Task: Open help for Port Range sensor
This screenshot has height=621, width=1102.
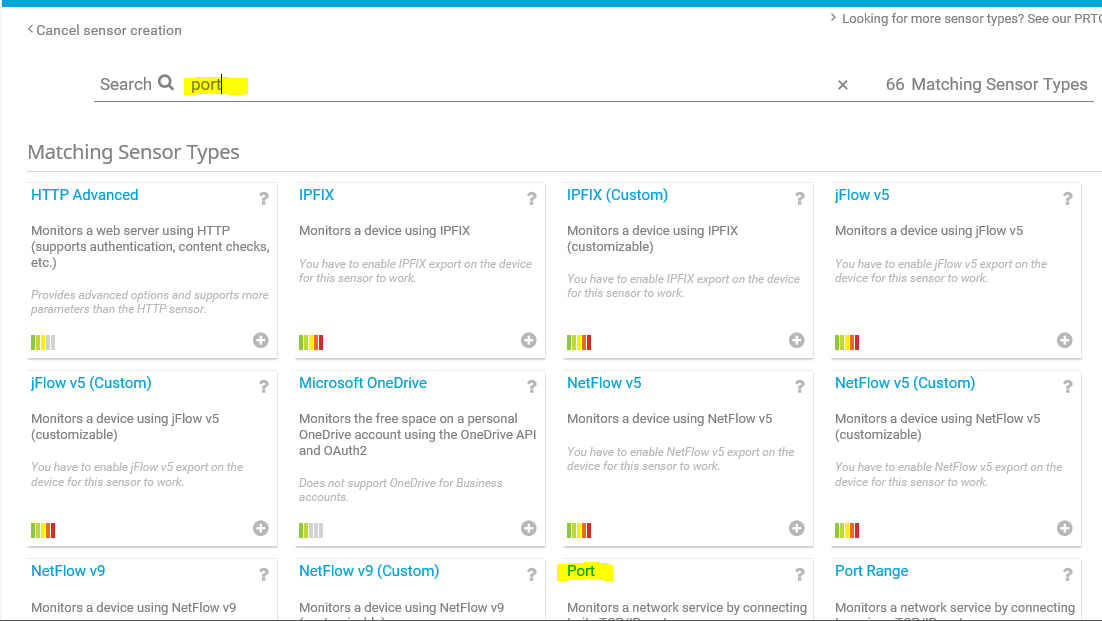Action: (x=1068, y=575)
